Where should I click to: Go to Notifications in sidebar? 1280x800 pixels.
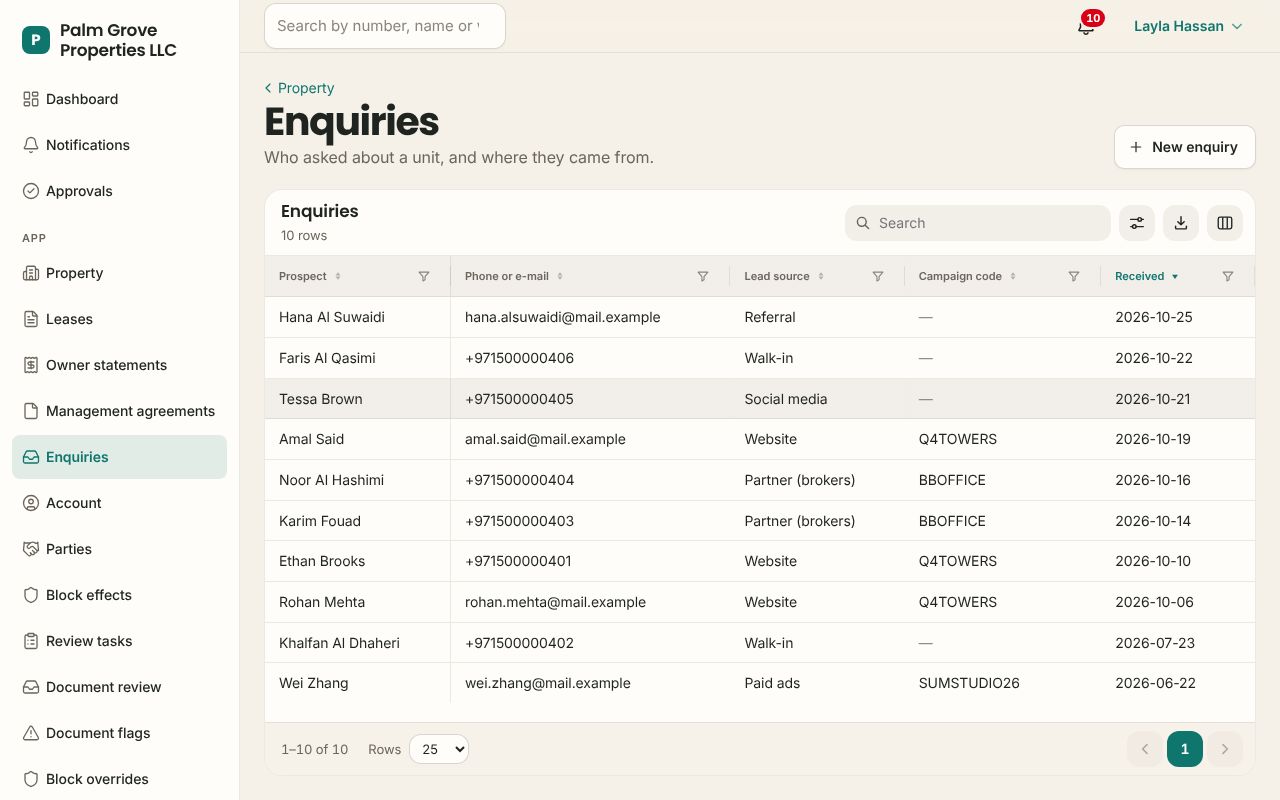pos(120,145)
